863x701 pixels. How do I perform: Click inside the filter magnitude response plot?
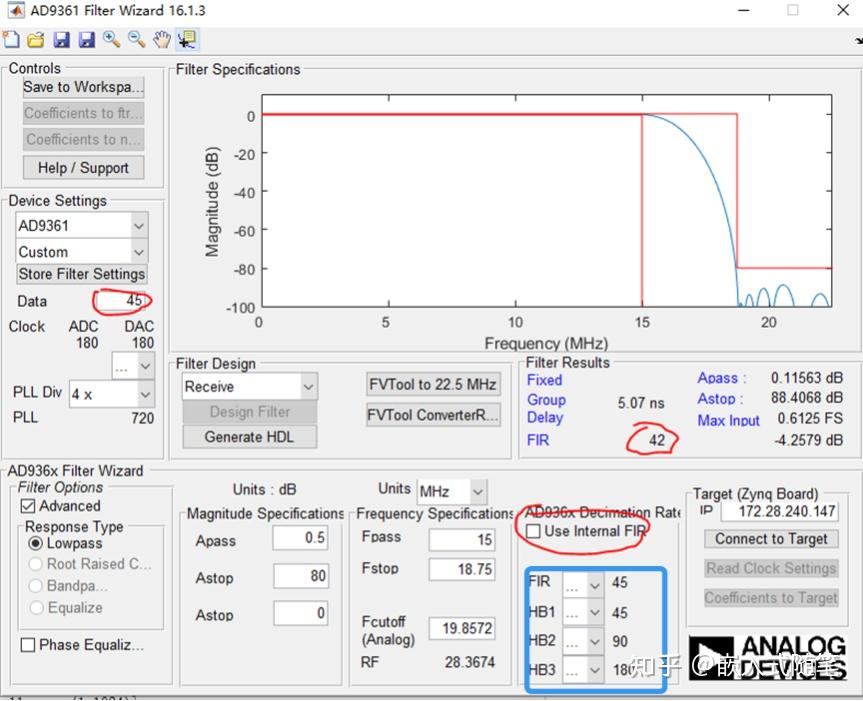[x=547, y=201]
